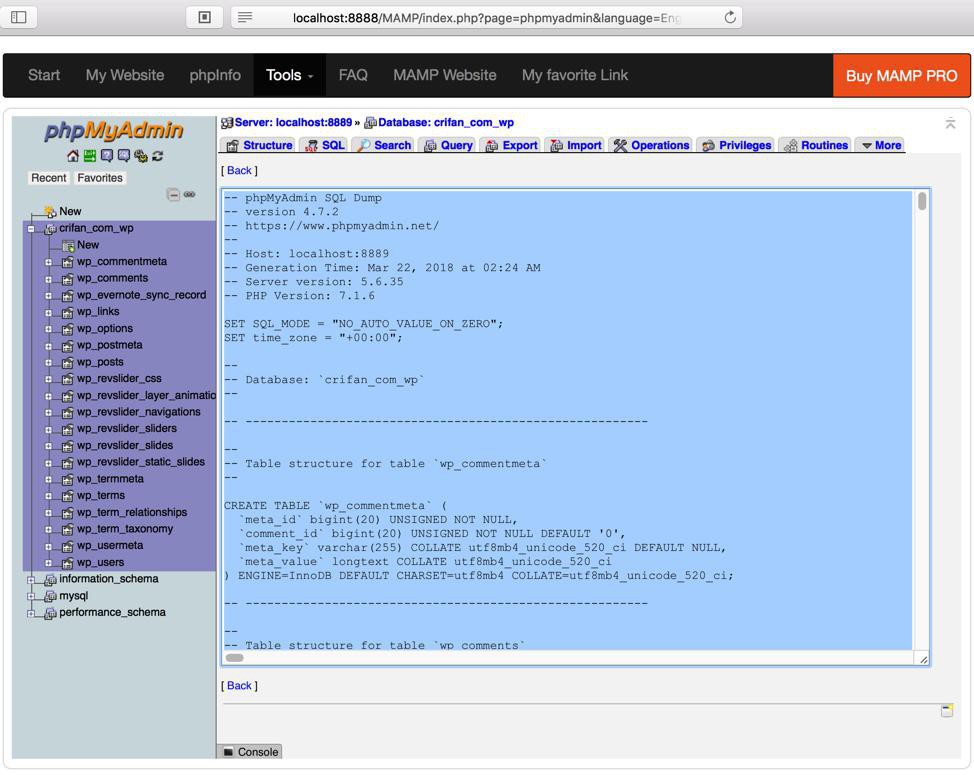The image size is (974, 775).
Task: Click the browser sidebar toggle icon
Action: (x=19, y=17)
